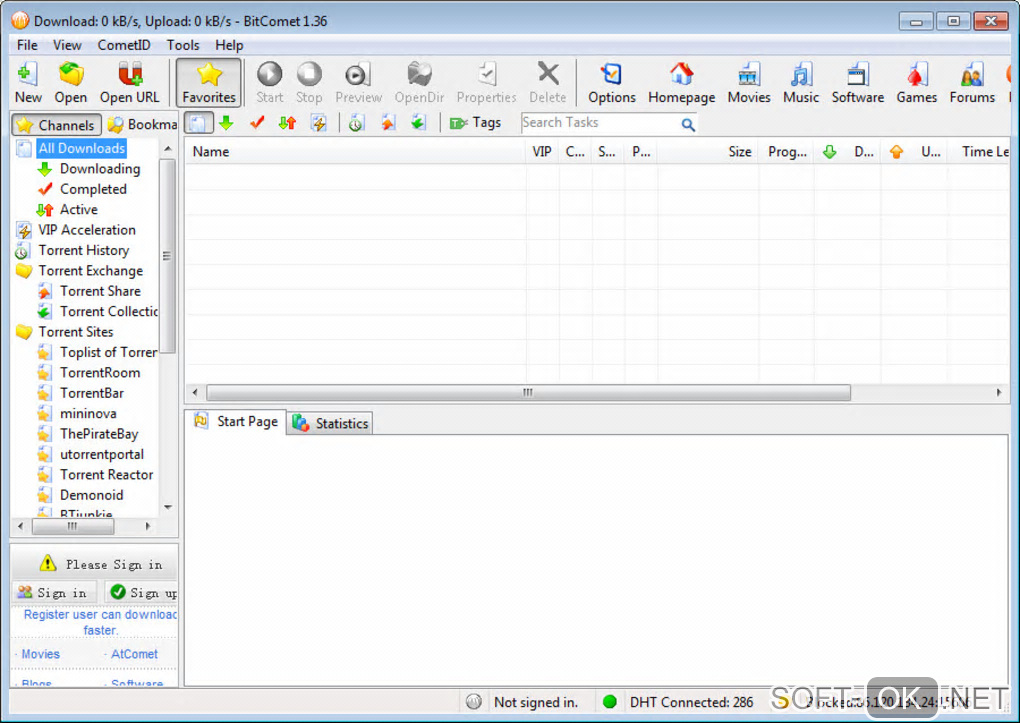Open Demonoid site entry
The image size is (1020, 723).
pyautogui.click(x=91, y=495)
